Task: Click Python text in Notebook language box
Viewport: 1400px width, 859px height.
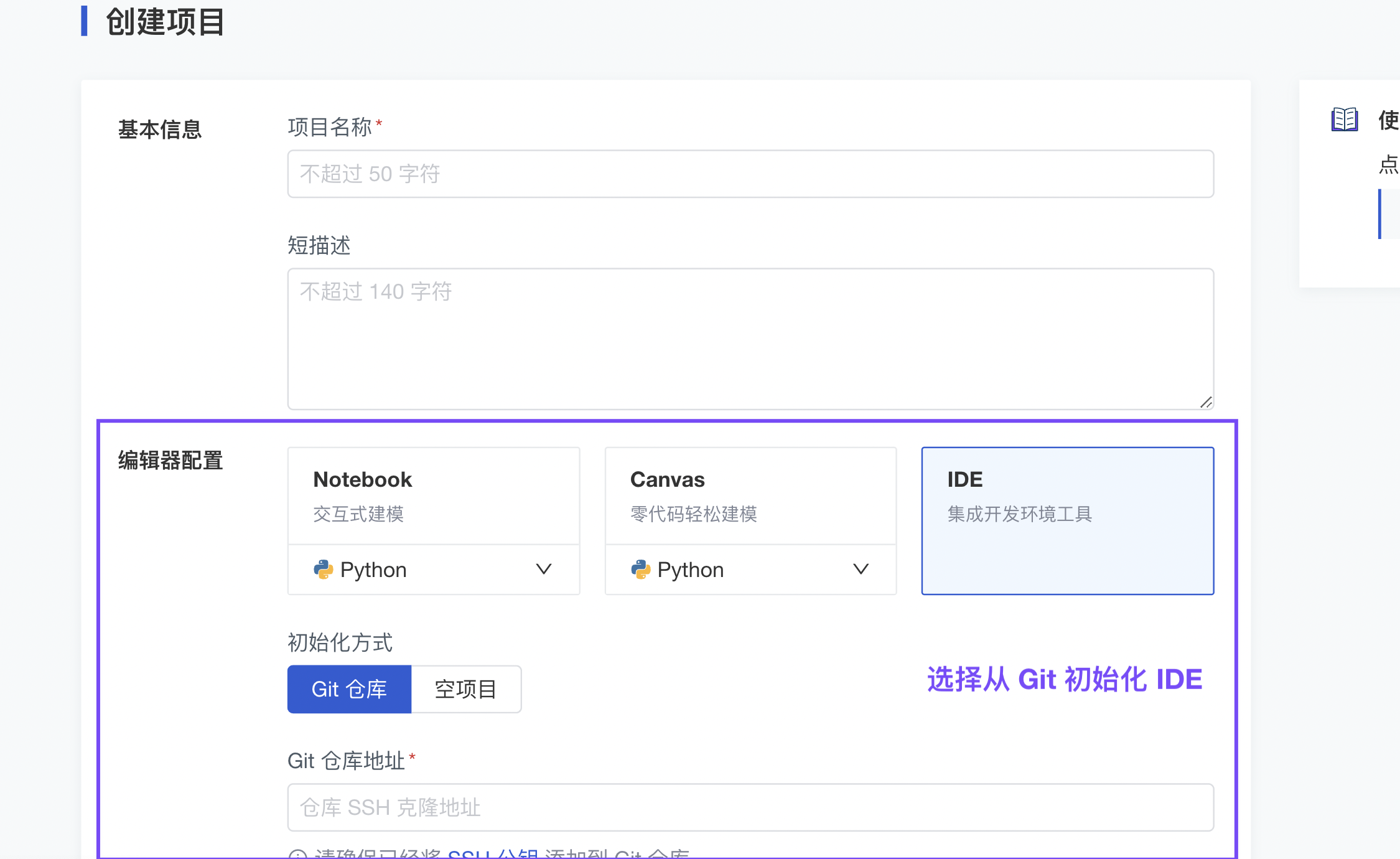Action: 373,570
